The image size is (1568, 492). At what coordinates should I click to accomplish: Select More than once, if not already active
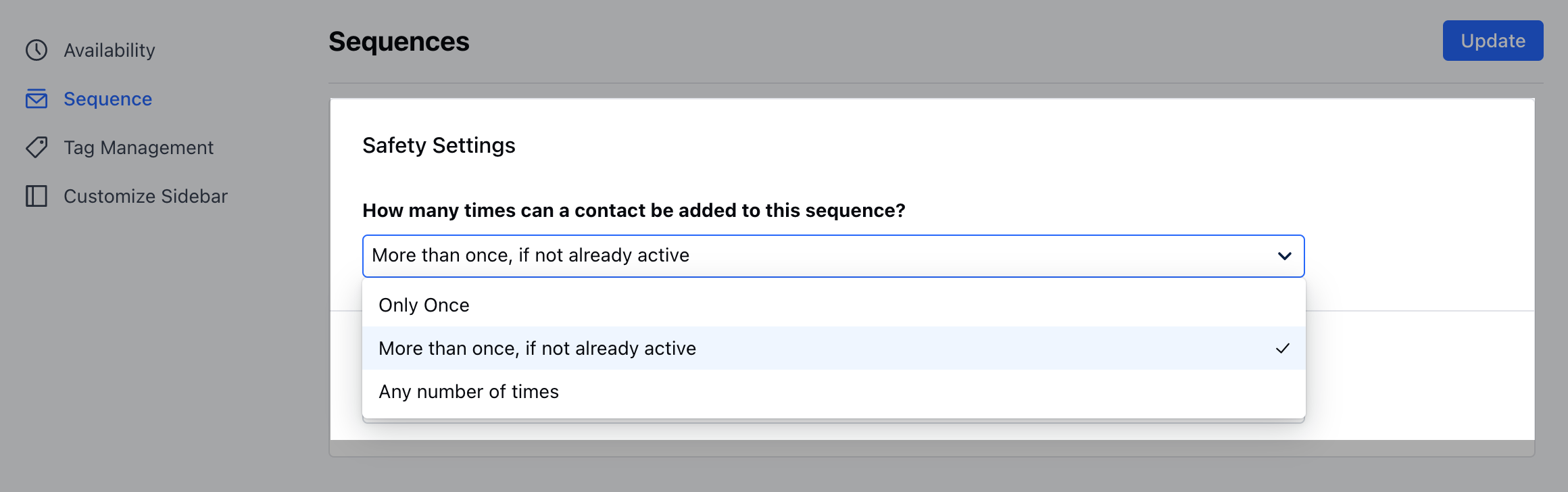pos(833,348)
